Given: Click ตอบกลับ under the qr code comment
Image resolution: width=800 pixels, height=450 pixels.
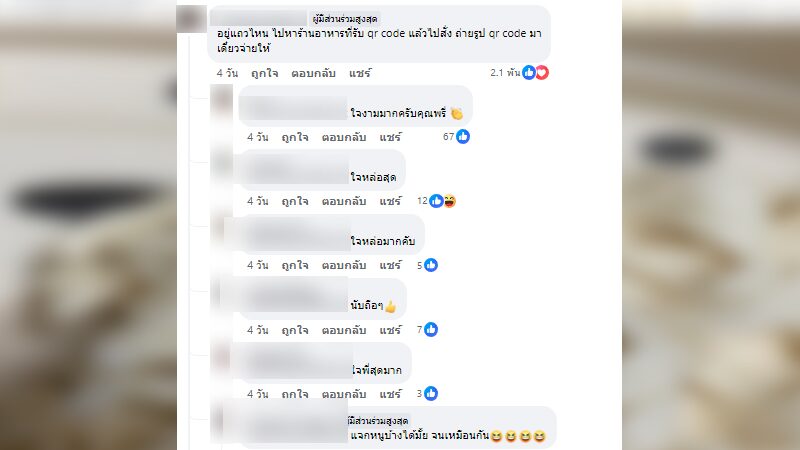Looking at the screenshot, I should click(x=313, y=73).
